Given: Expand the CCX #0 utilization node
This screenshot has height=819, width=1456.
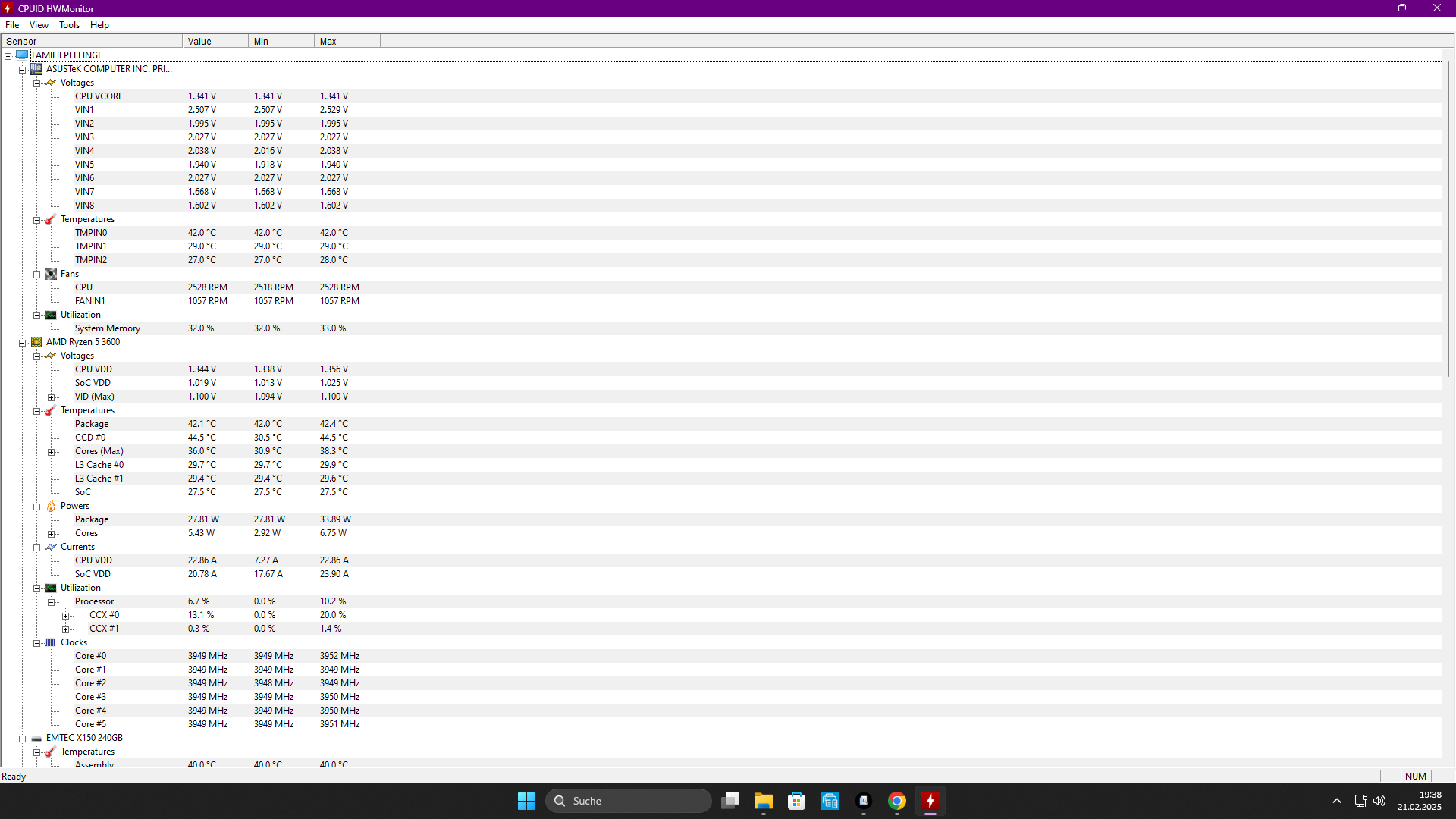Looking at the screenshot, I should (66, 616).
